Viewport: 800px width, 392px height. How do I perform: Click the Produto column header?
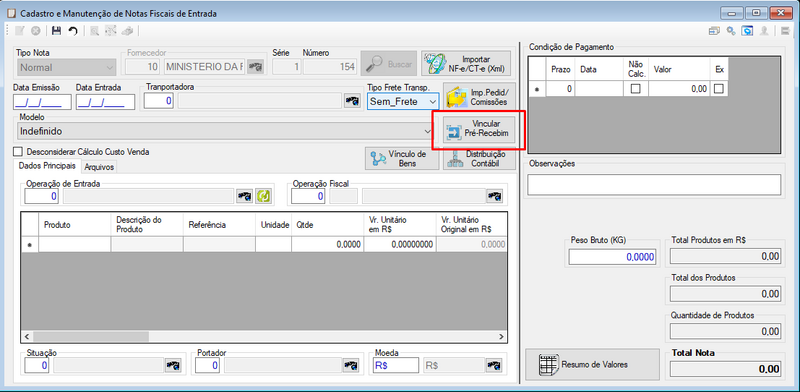(74, 225)
